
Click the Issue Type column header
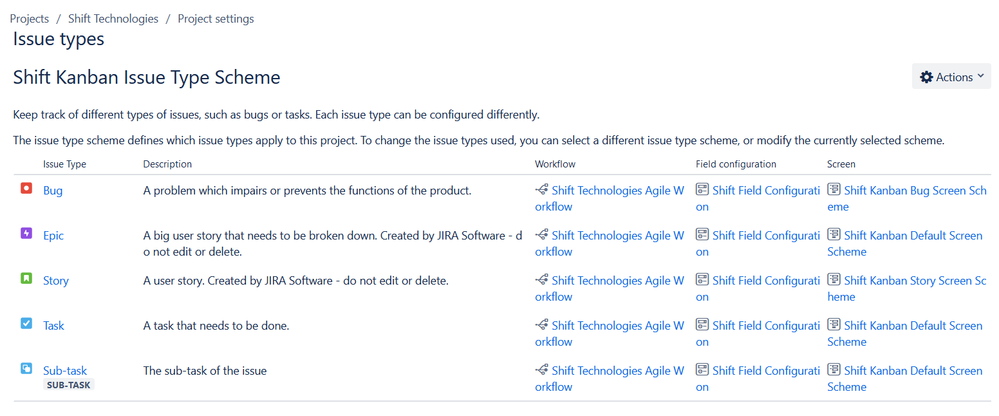tap(65, 164)
